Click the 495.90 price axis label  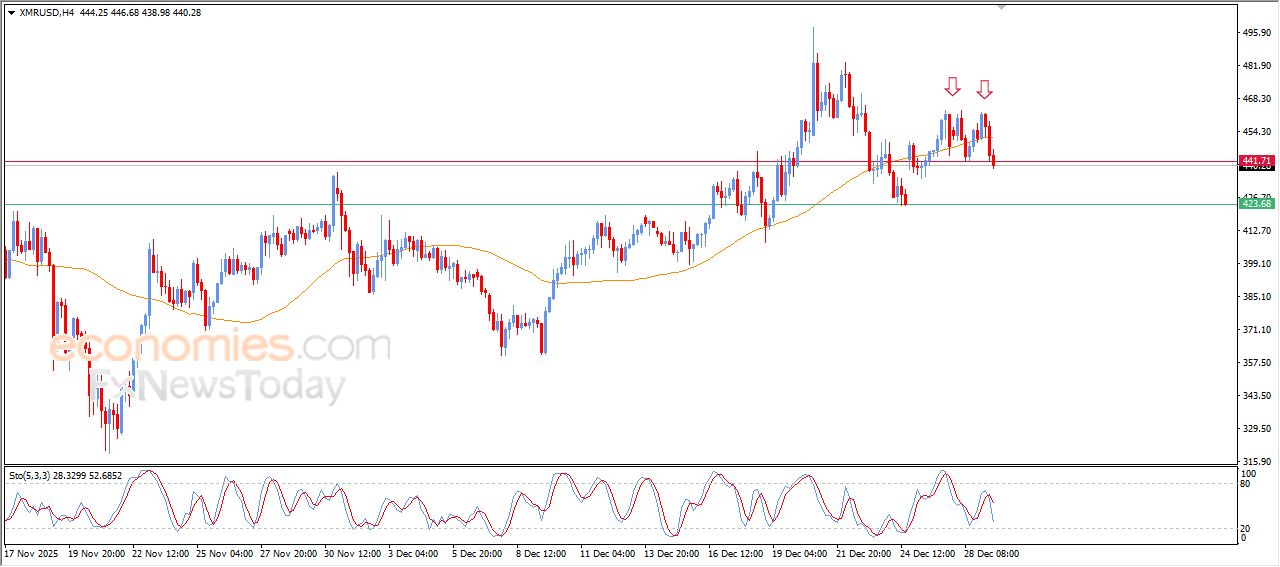pos(1256,33)
